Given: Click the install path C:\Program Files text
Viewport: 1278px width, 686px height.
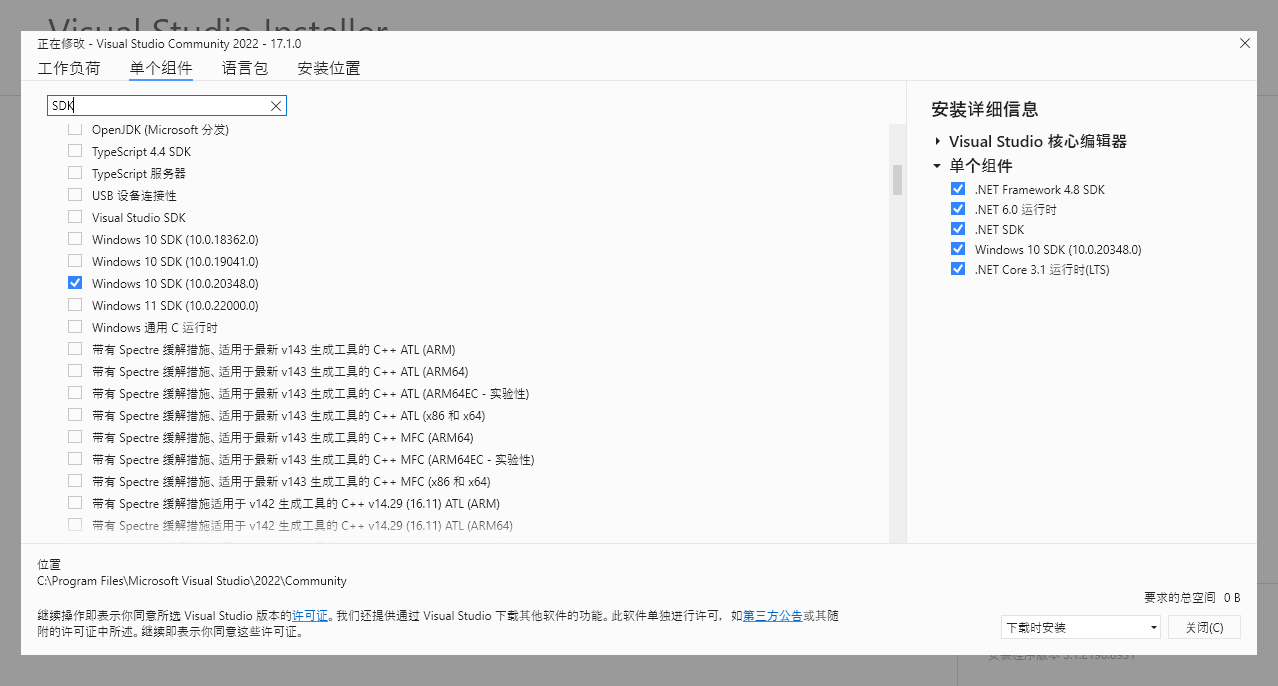Looking at the screenshot, I should pyautogui.click(x=192, y=581).
